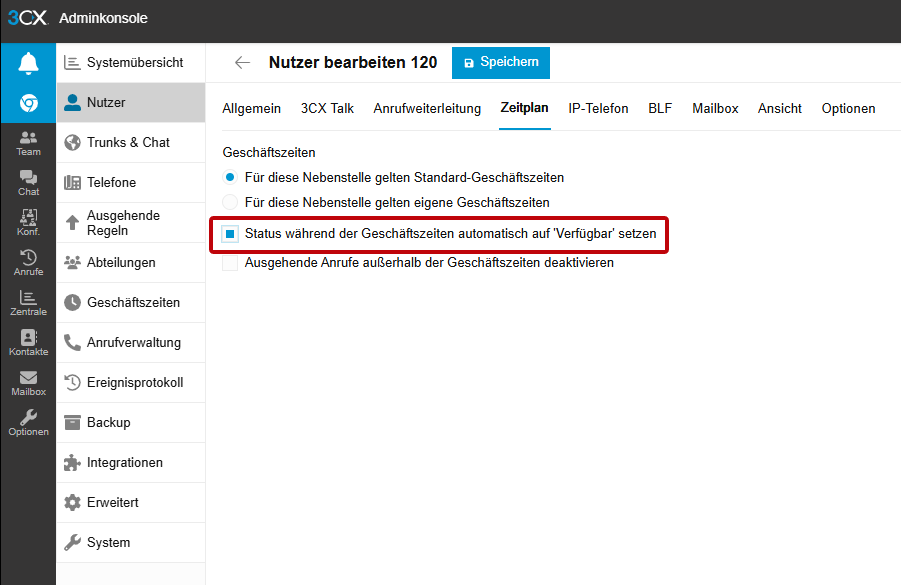Open the Zentrale panel icon
Image resolution: width=901 pixels, height=585 pixels.
coord(28,303)
